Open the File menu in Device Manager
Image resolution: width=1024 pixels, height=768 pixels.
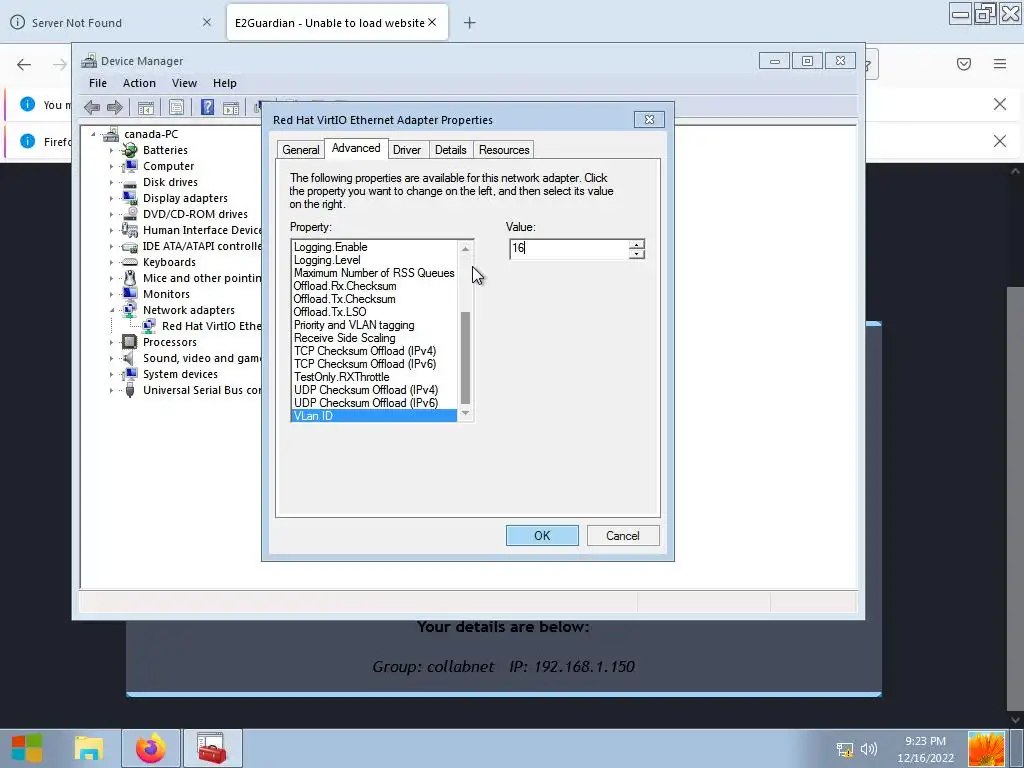(x=98, y=83)
